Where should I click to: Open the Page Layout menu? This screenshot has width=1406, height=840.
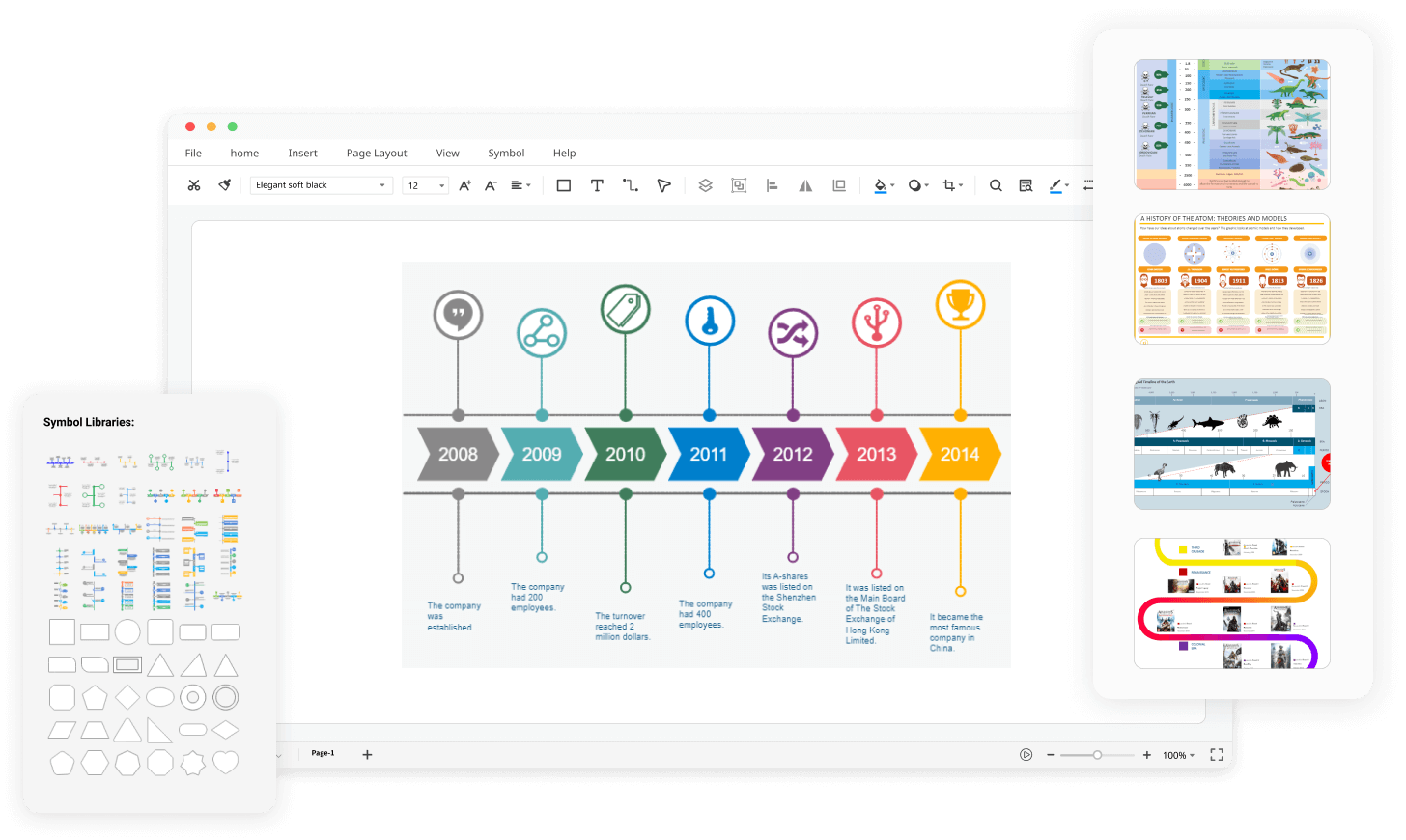(377, 153)
